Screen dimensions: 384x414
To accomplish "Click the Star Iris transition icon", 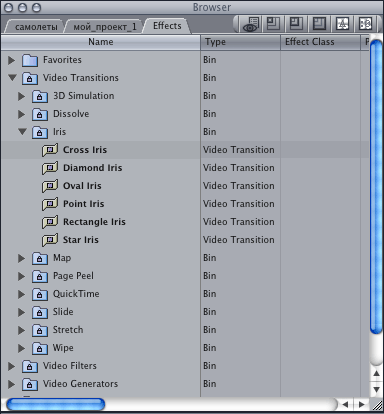I will click(50, 240).
